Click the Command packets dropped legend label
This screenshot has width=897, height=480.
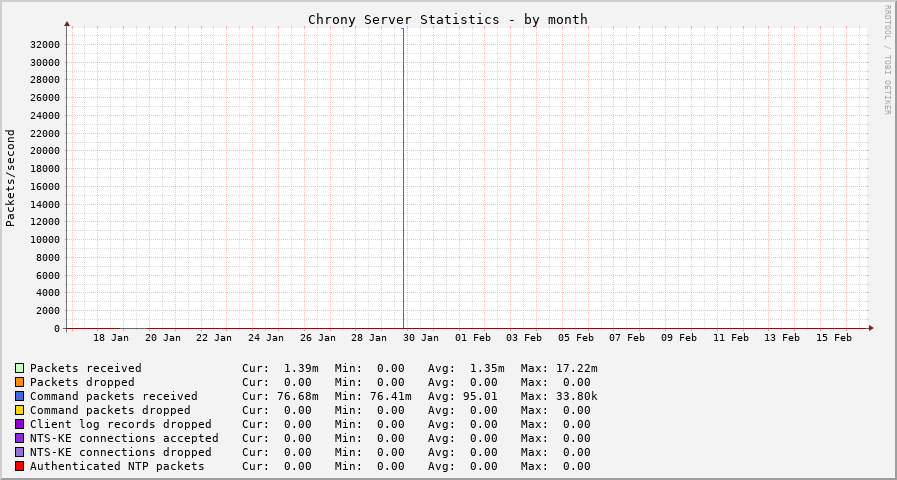tap(110, 410)
